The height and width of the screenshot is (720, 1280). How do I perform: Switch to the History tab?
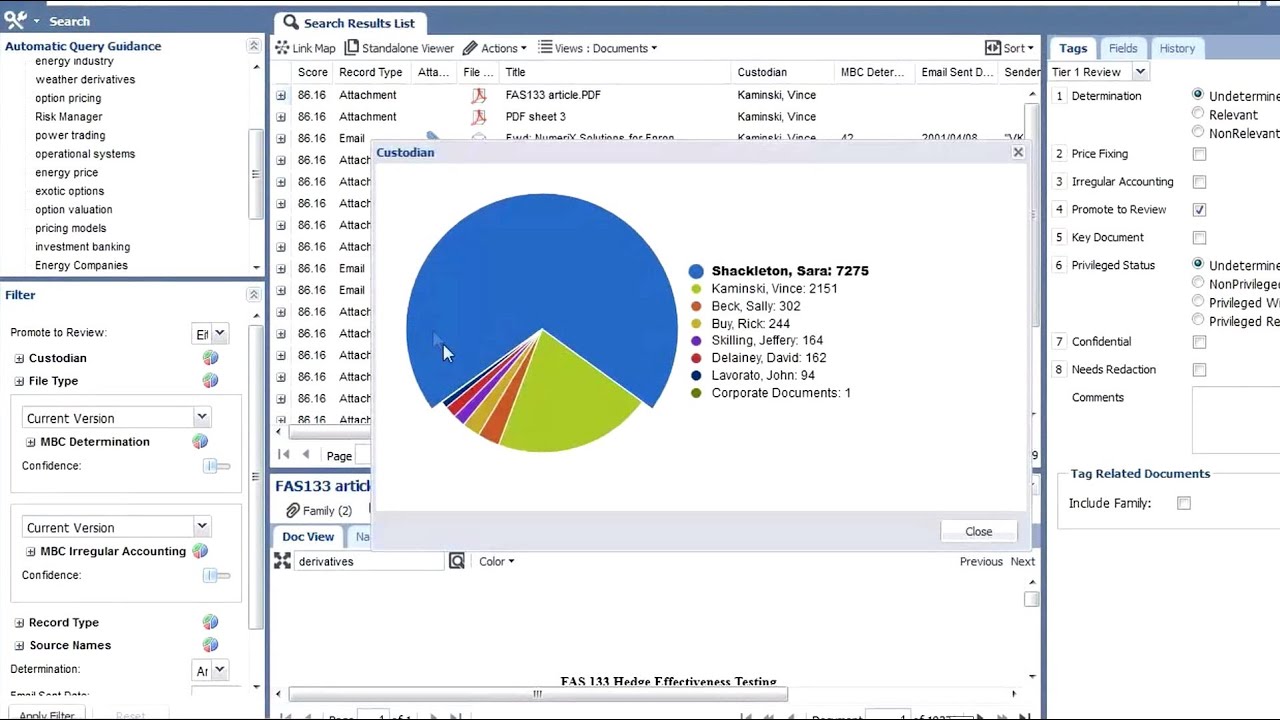(1177, 48)
